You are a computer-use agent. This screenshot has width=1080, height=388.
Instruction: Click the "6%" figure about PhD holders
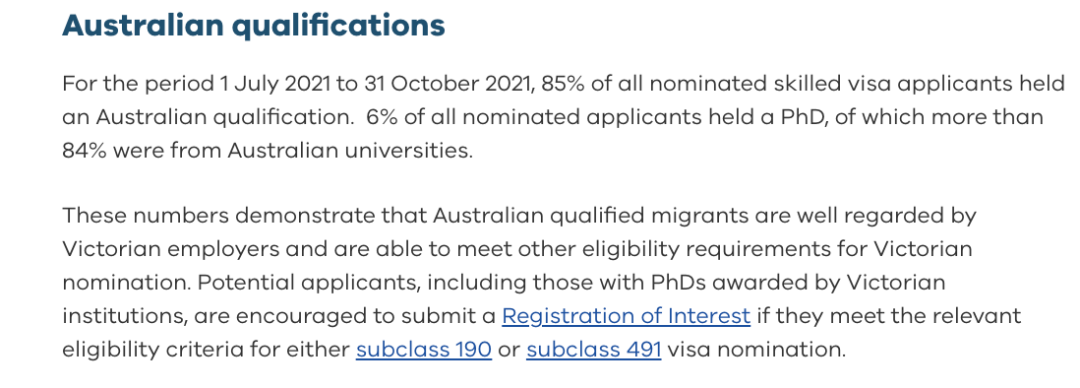[380, 117]
